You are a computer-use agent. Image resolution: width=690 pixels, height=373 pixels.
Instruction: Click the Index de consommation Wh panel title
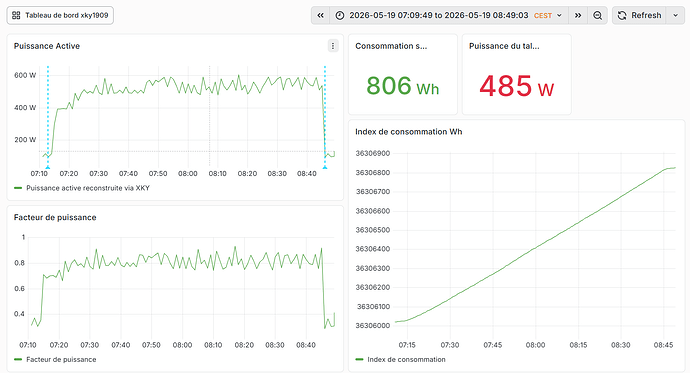[409, 132]
